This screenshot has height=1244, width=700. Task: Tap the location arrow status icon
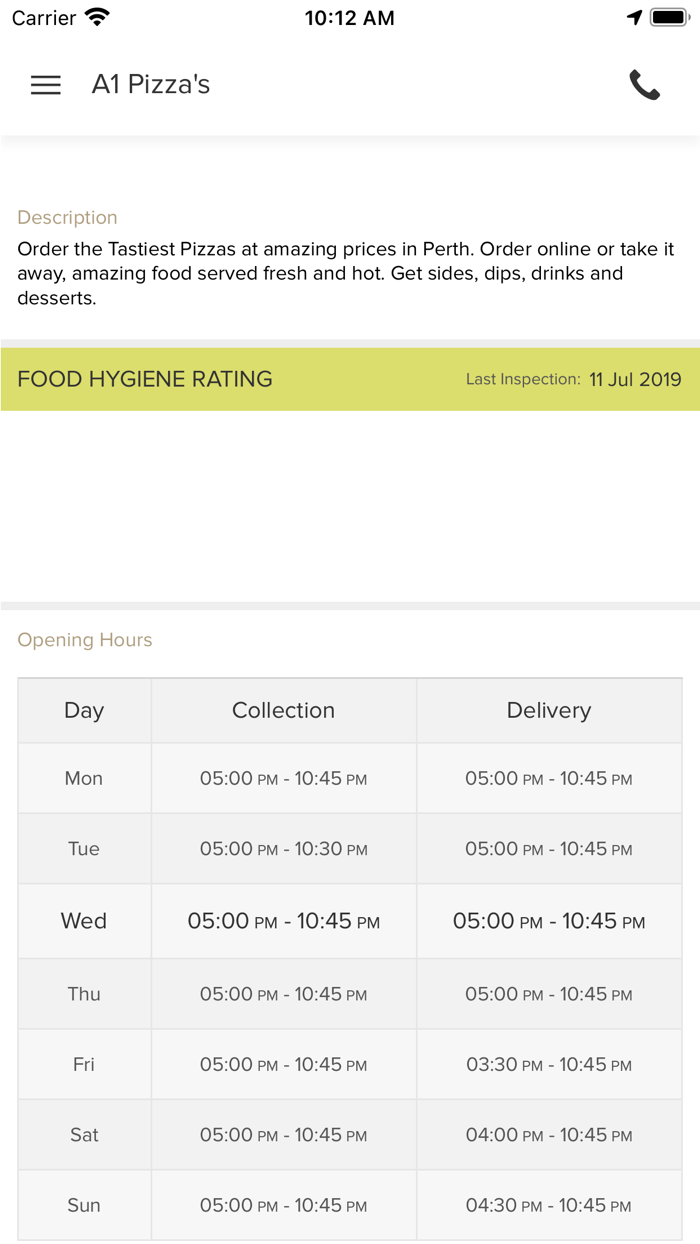[634, 18]
